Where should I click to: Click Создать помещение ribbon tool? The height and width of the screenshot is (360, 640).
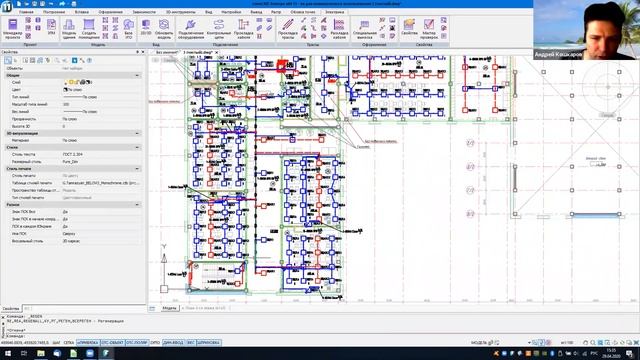89,29
